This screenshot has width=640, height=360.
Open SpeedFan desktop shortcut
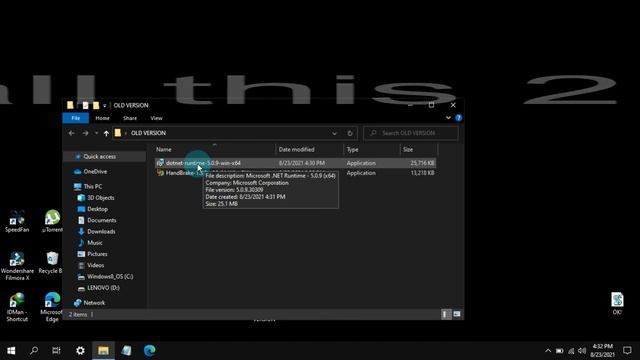click(x=17, y=222)
